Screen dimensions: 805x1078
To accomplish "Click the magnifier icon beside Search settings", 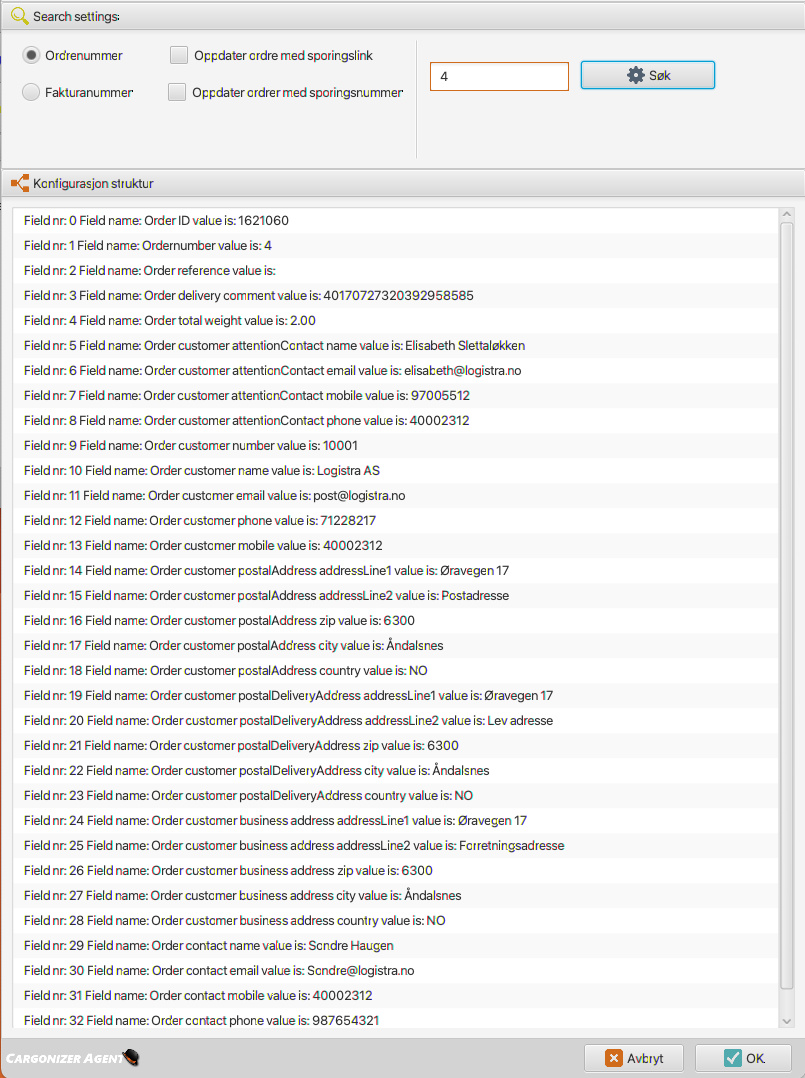I will coord(19,16).
